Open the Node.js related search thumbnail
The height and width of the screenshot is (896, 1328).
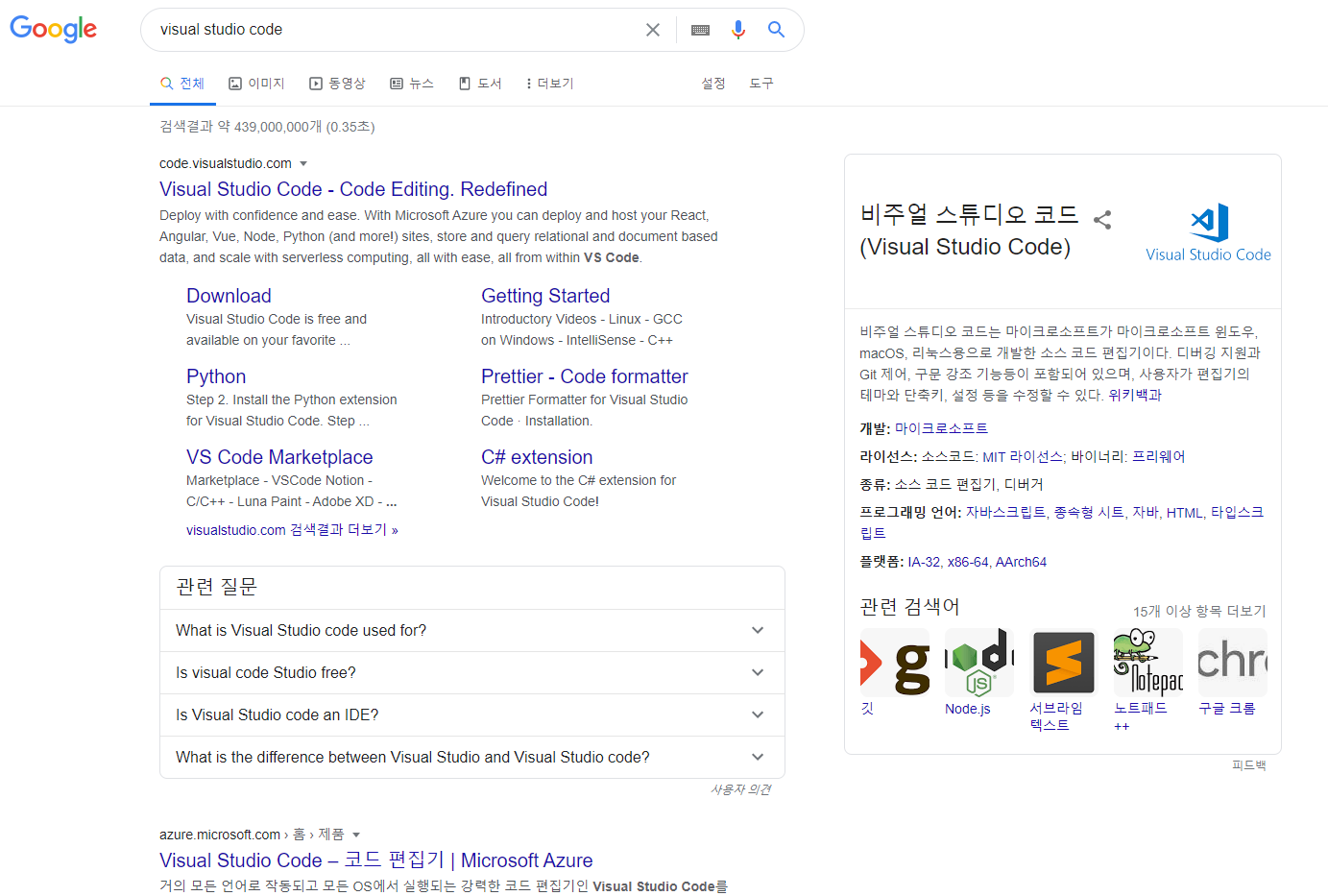pyautogui.click(x=979, y=663)
